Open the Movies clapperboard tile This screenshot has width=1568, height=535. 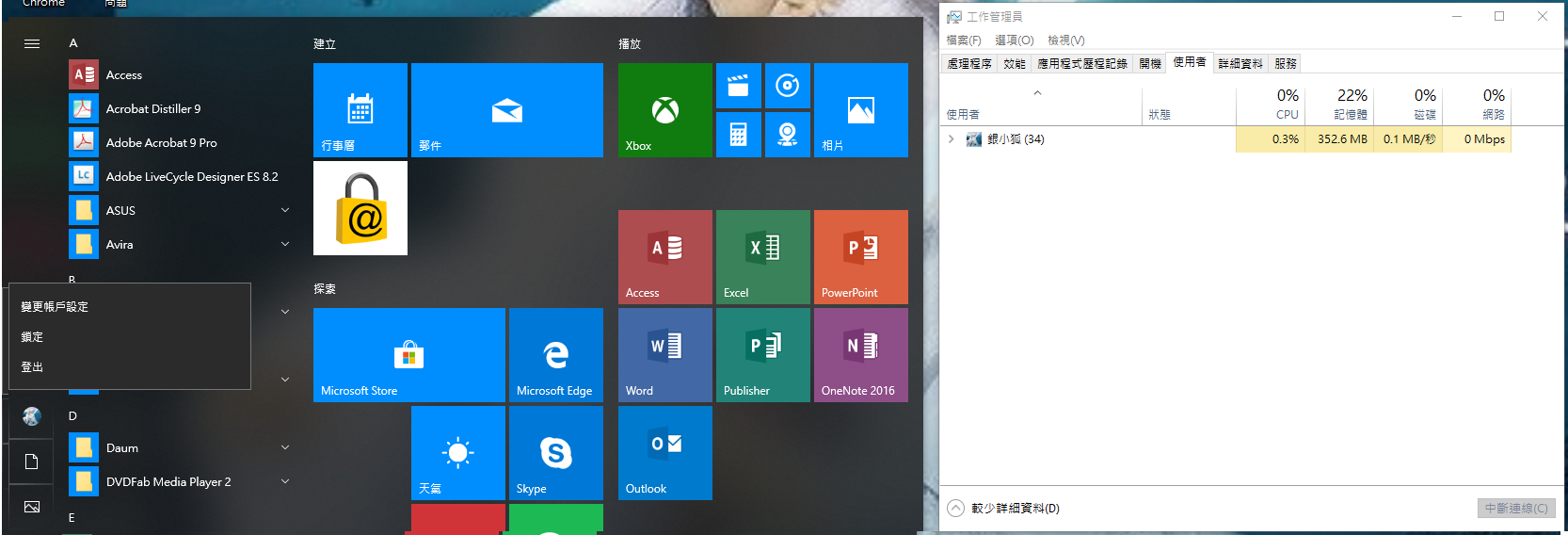739,86
